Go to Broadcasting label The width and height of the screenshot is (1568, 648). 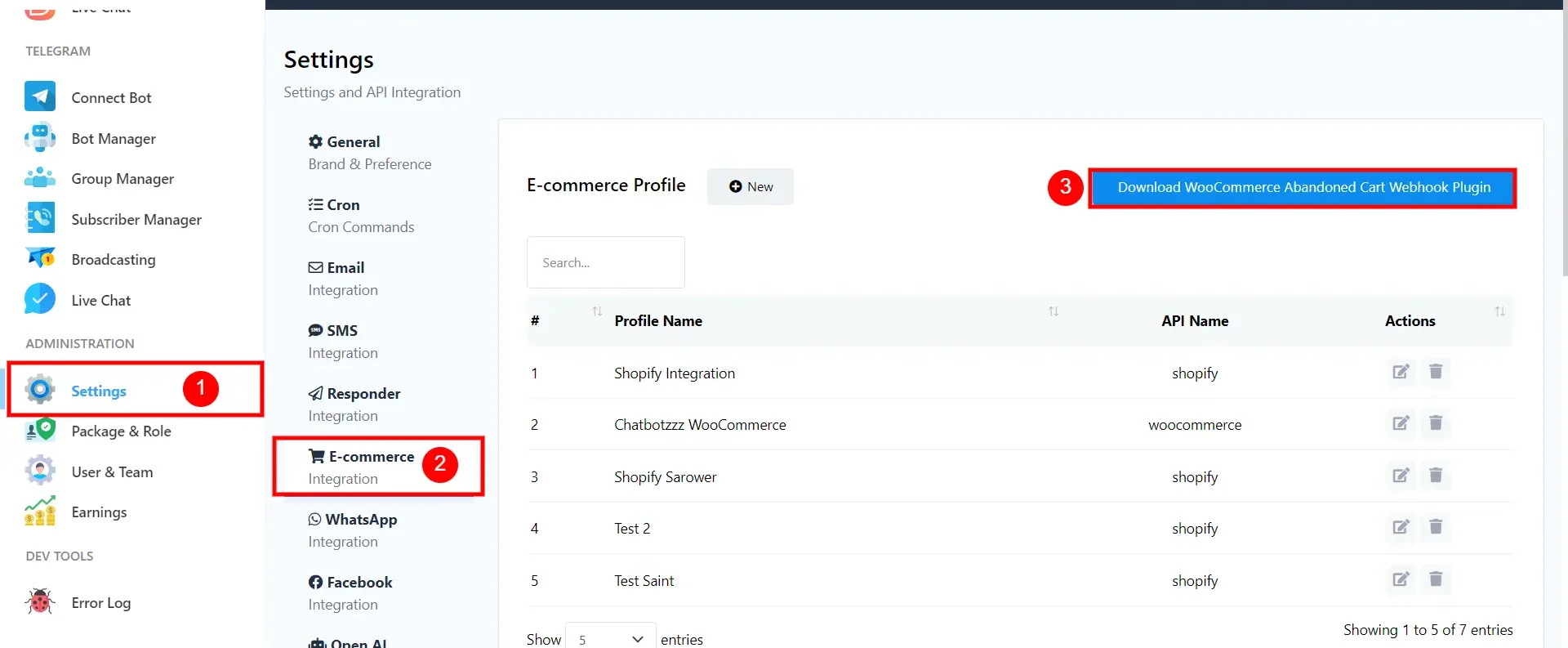114,259
